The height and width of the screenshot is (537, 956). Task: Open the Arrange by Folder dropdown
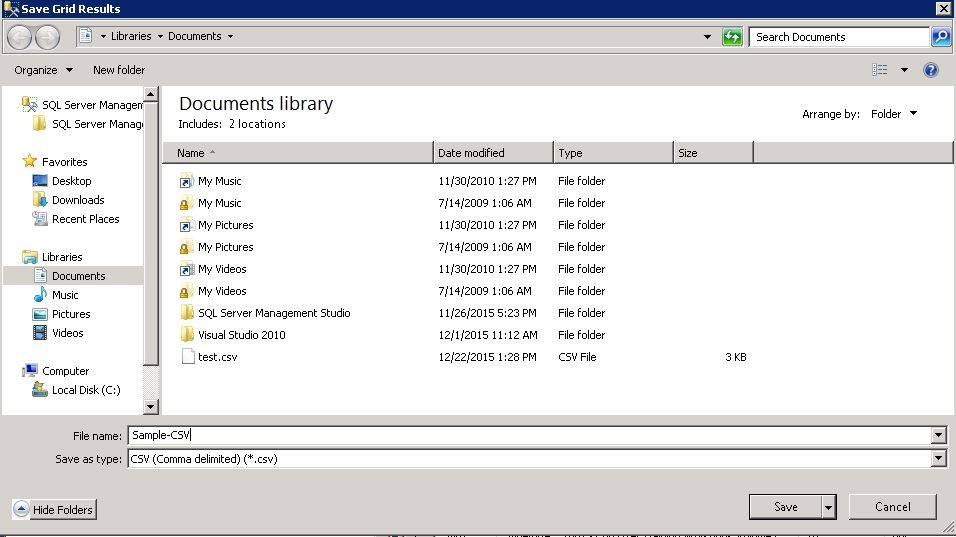894,114
